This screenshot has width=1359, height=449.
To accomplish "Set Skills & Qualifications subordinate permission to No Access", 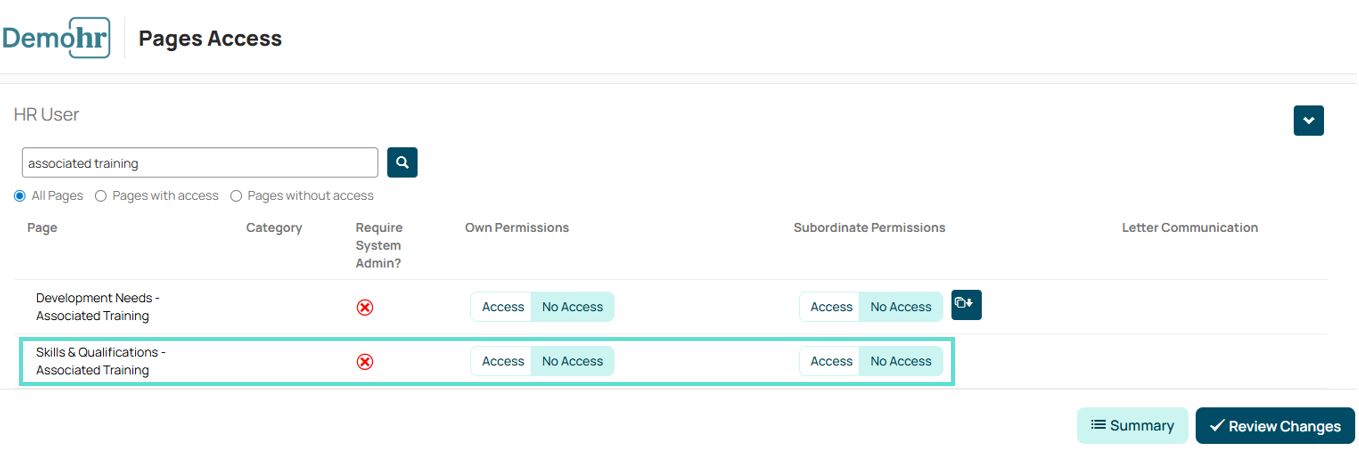I will [x=901, y=361].
